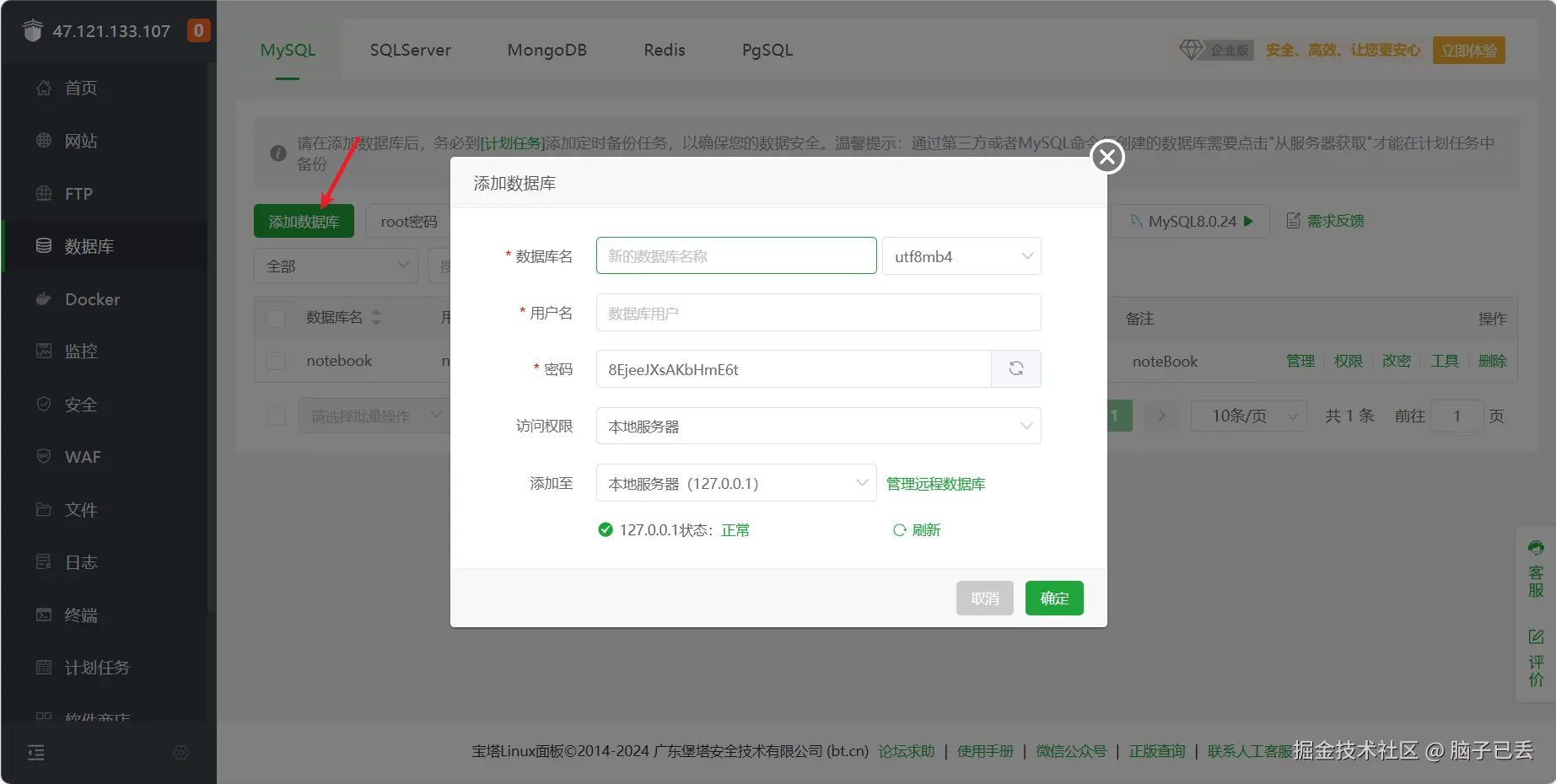Viewport: 1556px width, 784px height.
Task: Click the 取消 cancel button
Action: tap(985, 599)
